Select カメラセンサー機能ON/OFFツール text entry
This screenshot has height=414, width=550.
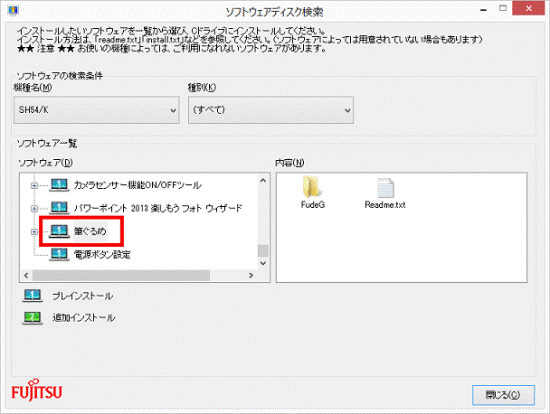[137, 185]
